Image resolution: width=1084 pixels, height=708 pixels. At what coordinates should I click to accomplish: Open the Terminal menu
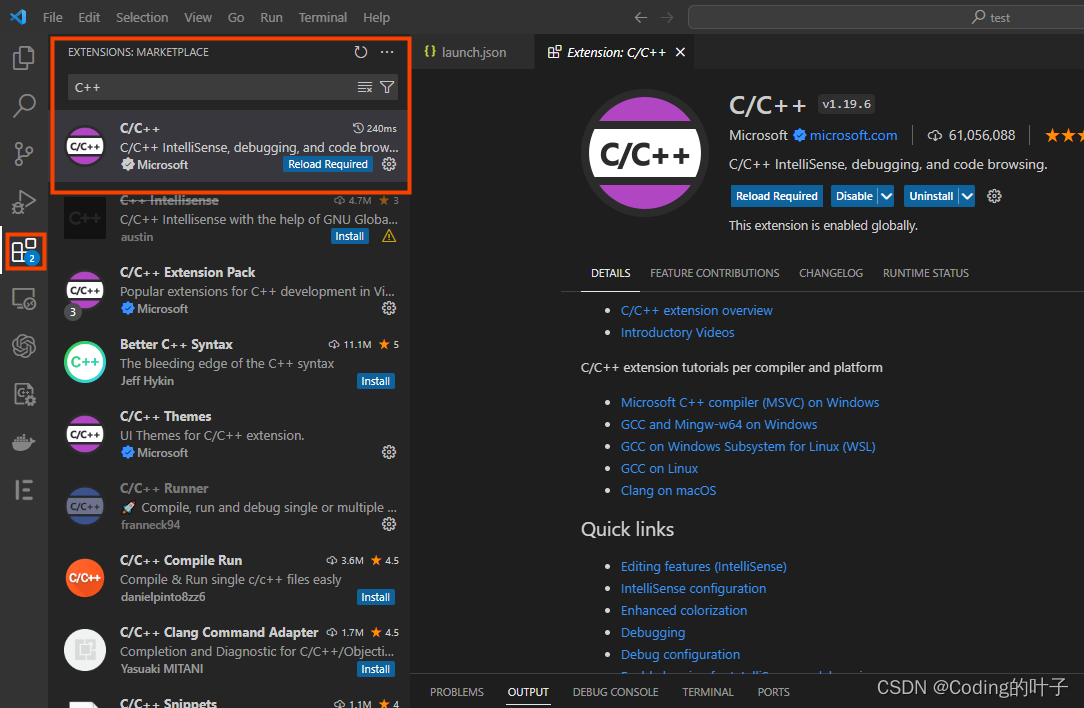[322, 17]
